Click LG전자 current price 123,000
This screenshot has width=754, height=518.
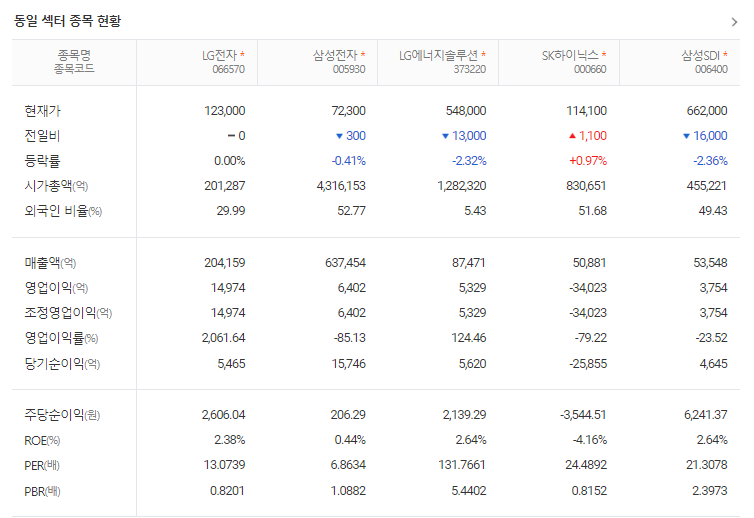click(x=225, y=111)
